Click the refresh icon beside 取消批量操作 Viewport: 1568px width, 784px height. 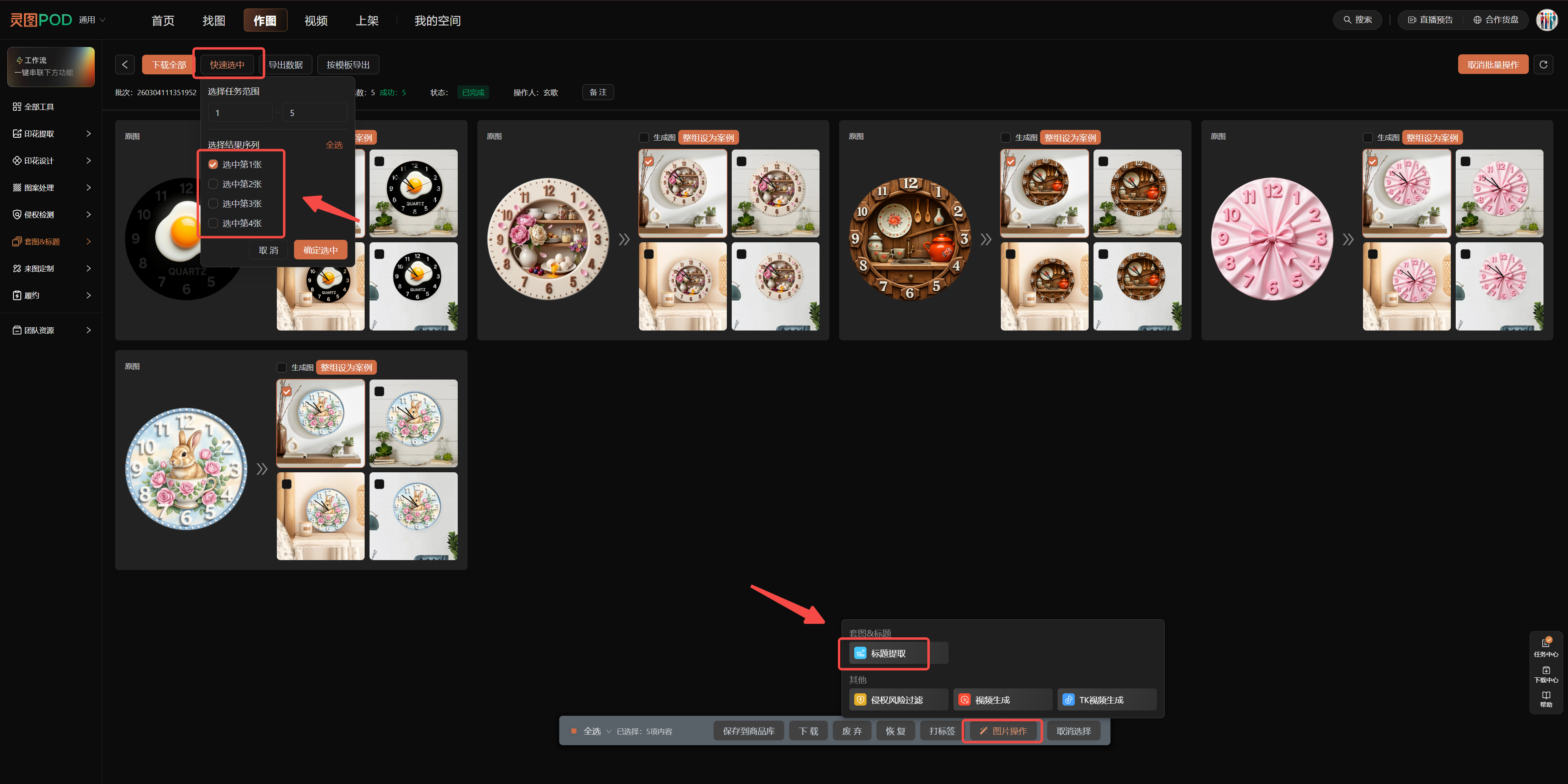1543,65
